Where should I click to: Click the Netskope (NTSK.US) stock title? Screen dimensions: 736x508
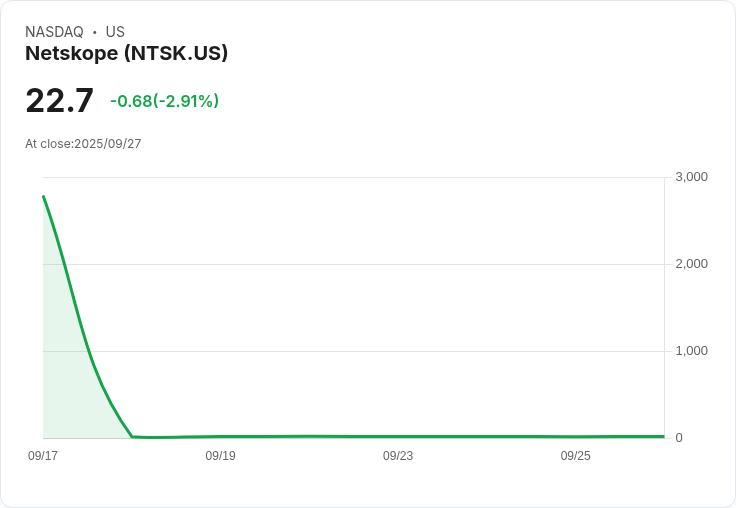(126, 53)
